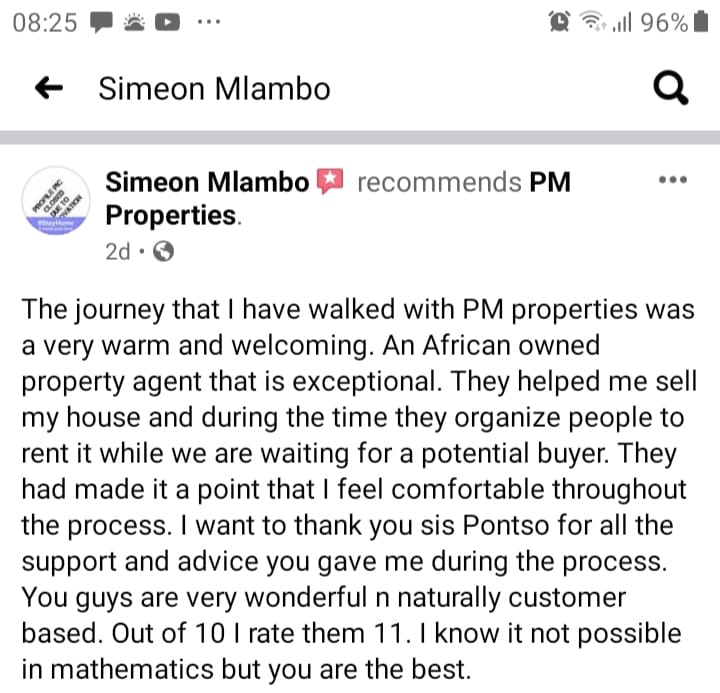Image resolution: width=720 pixels, height=693 pixels.
Task: Open the PM Properties page link
Action: pos(173,214)
